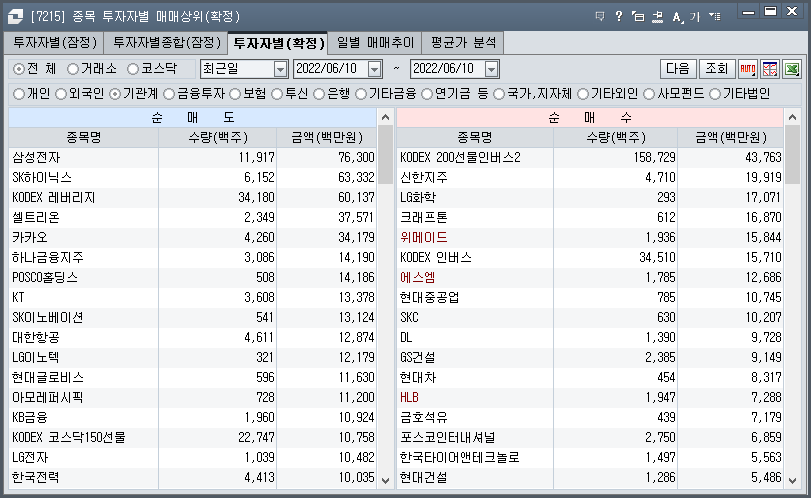Choose the 기타금융 radio button
Image resolution: width=811 pixels, height=498 pixels.
(361, 94)
